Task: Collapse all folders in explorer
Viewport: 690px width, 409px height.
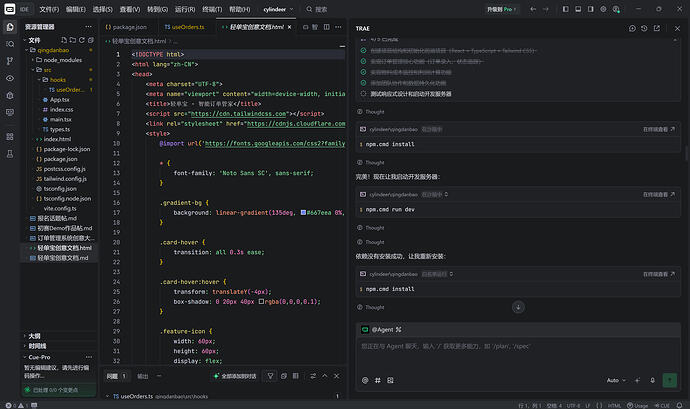Action: [x=91, y=40]
